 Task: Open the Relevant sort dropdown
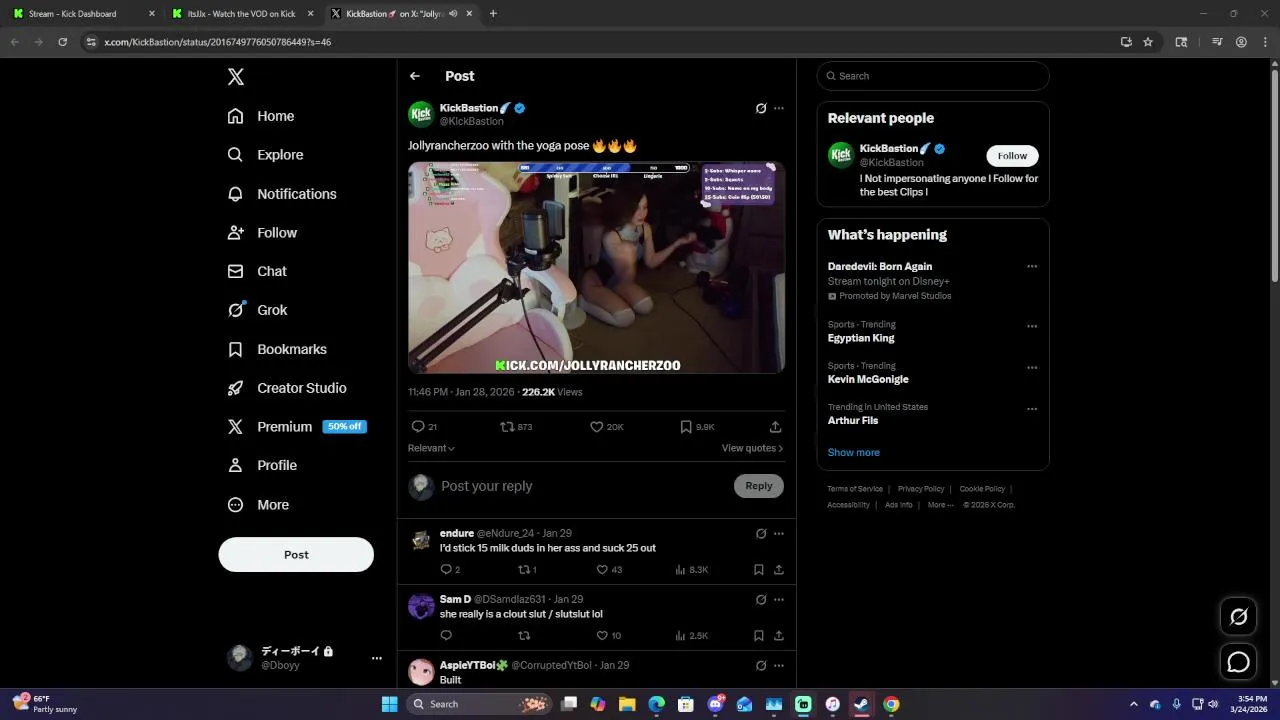pyautogui.click(x=431, y=448)
